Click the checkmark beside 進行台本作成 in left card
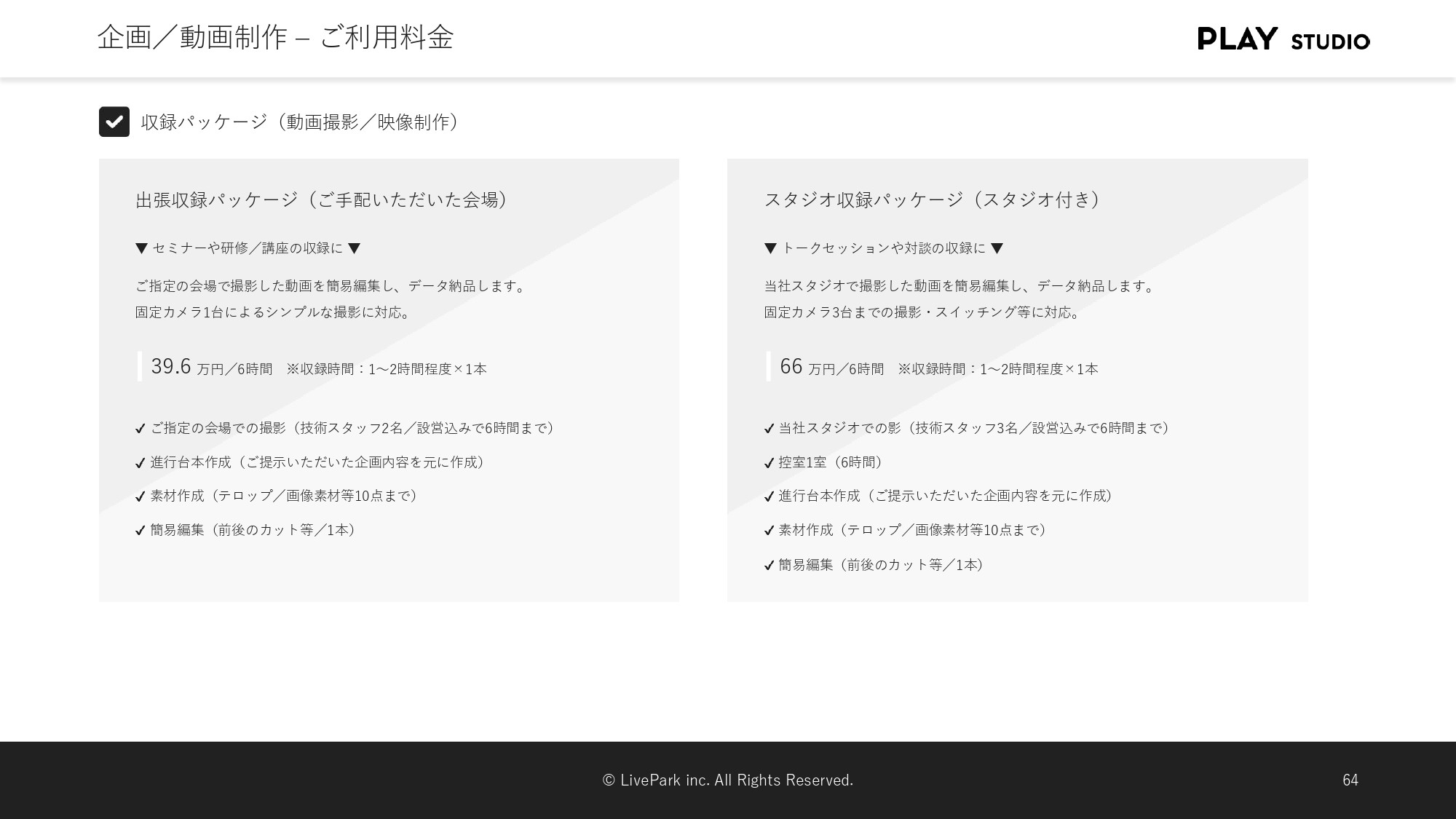Image resolution: width=1456 pixels, height=819 pixels. [141, 462]
